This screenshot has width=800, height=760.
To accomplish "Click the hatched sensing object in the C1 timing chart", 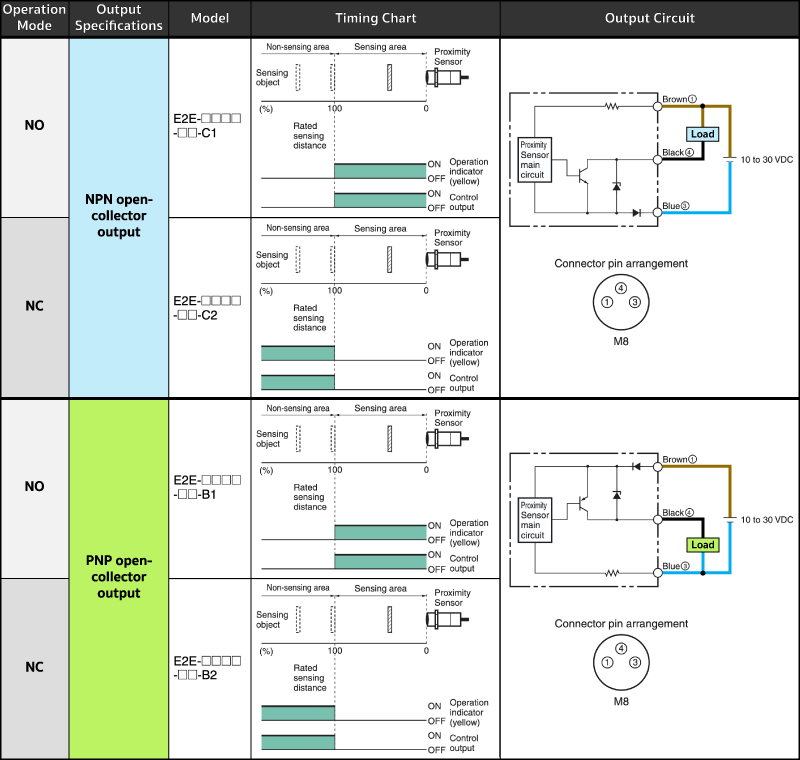I will click(389, 78).
